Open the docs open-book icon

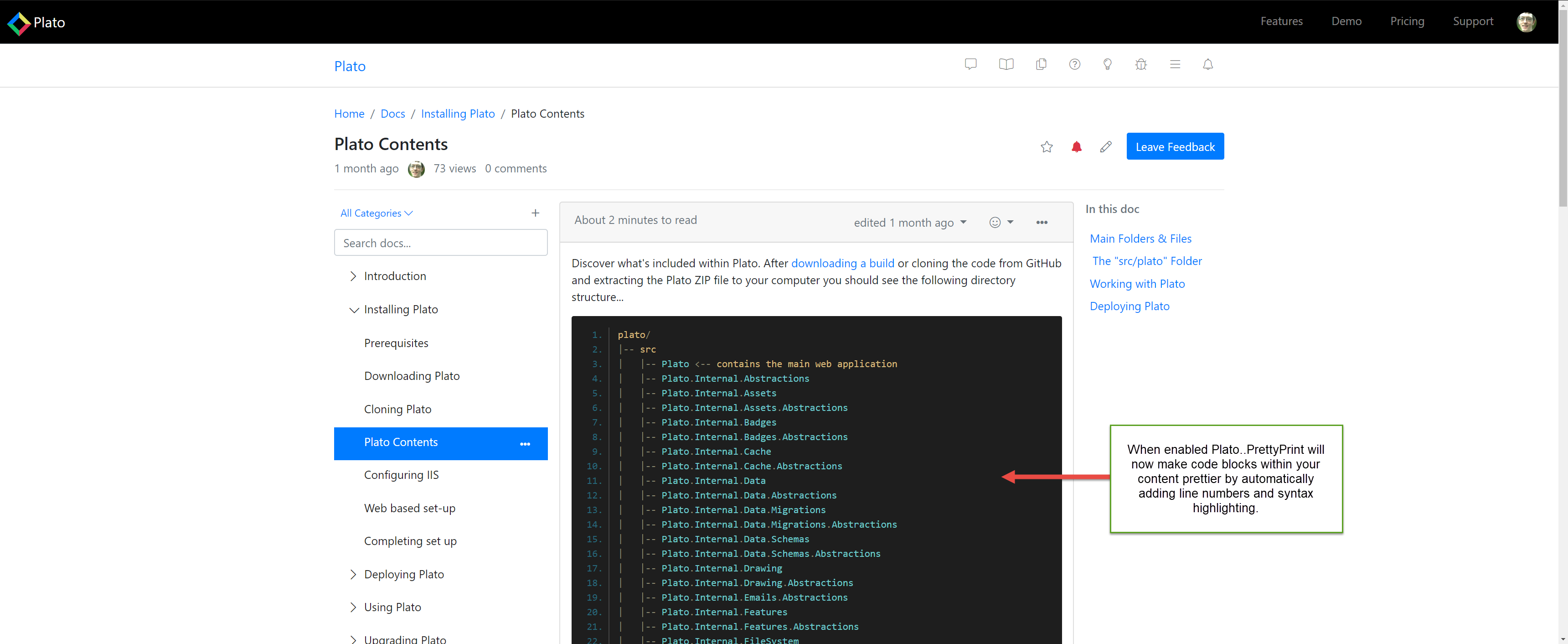(1006, 64)
